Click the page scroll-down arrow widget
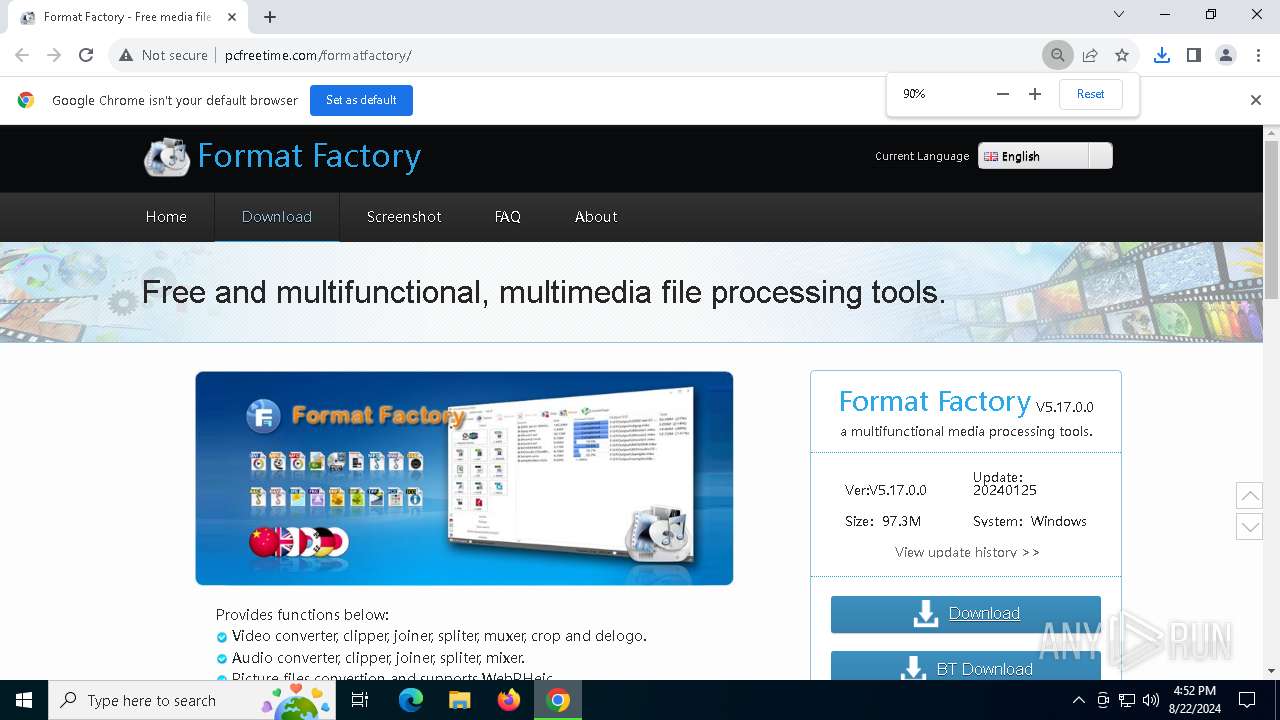This screenshot has width=1280, height=720. point(1249,527)
